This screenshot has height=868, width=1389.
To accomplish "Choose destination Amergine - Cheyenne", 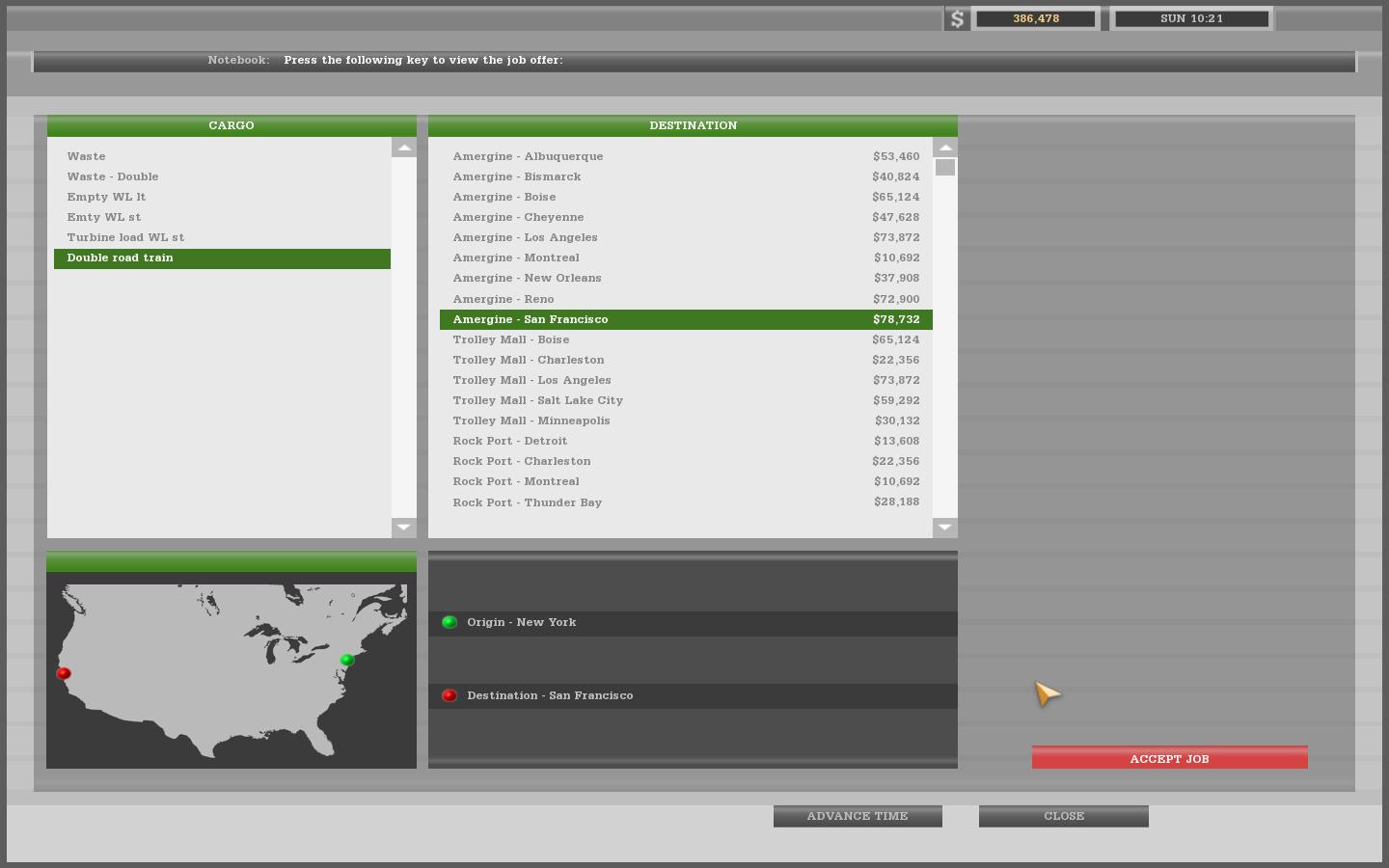I will (686, 217).
